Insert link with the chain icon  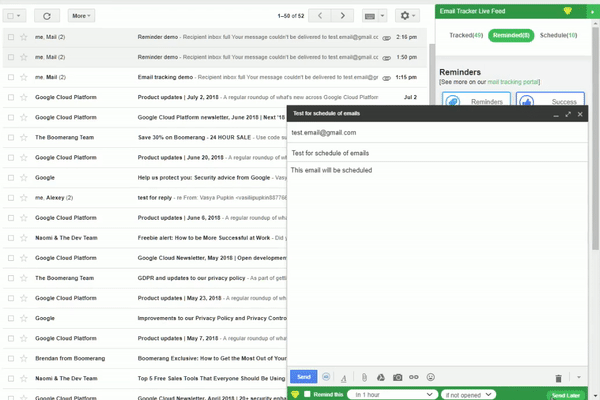414,377
